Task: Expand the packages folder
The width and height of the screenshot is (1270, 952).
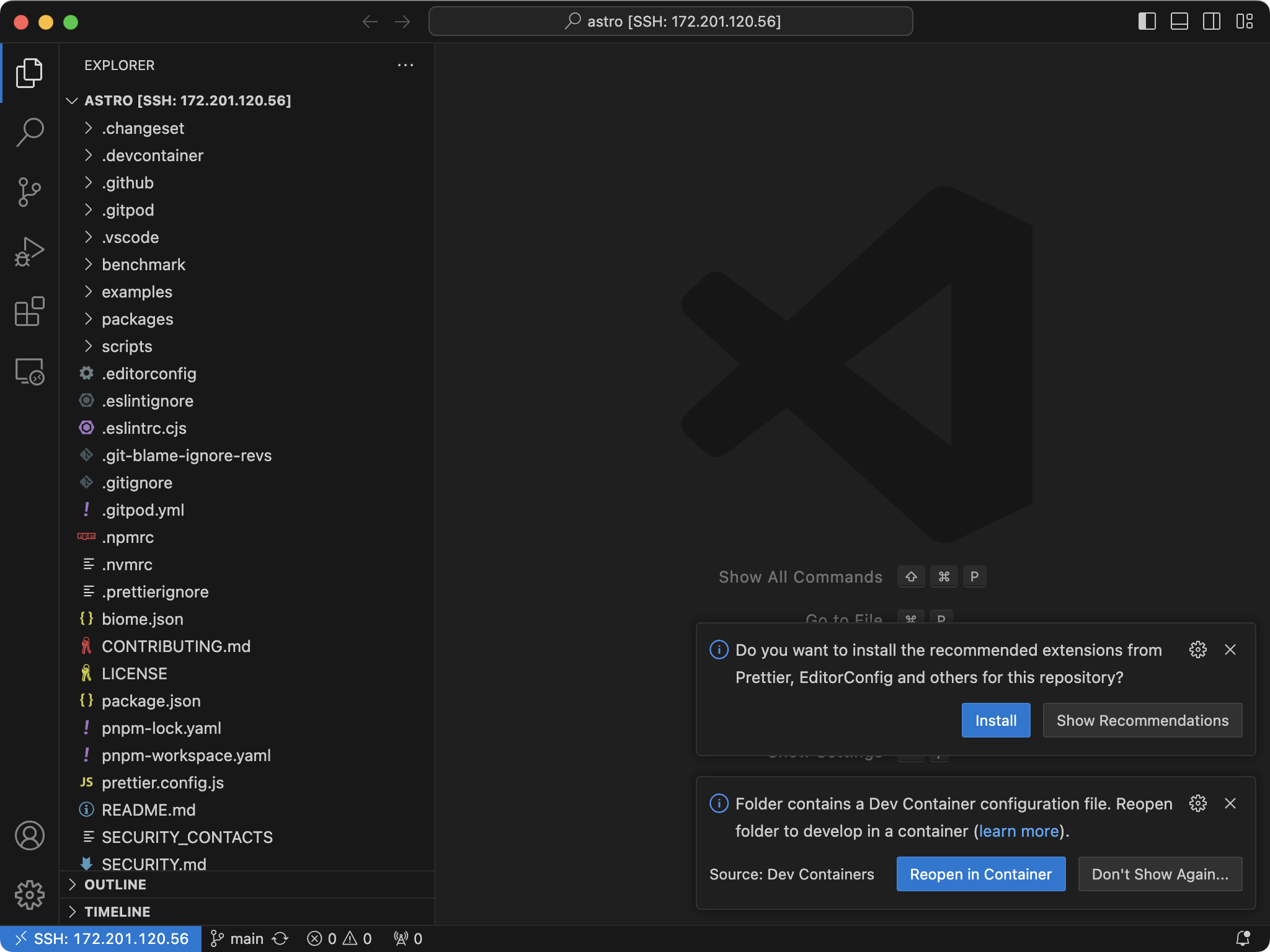Action: [247, 319]
